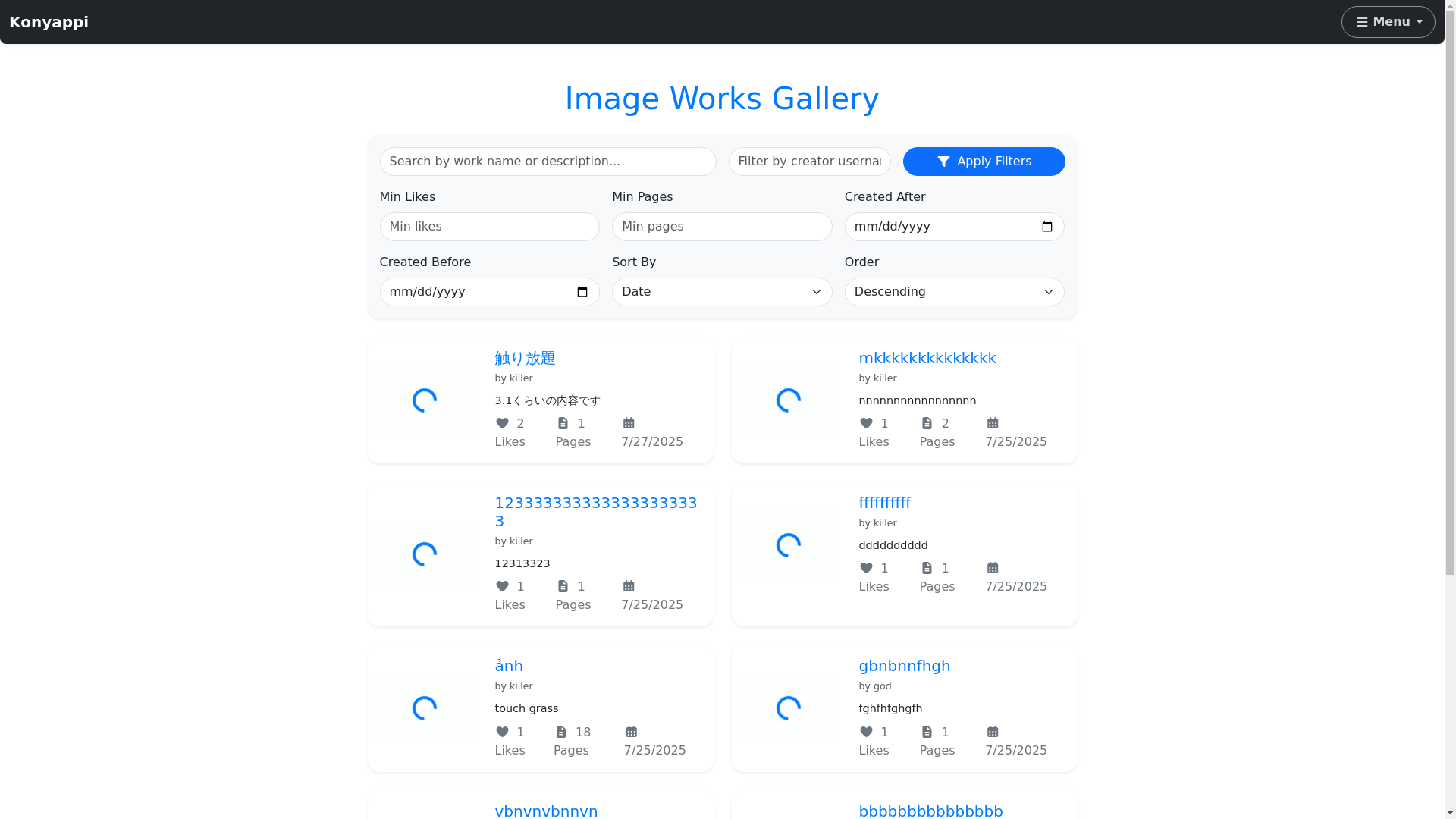Expand the Sort By Date dropdown
The width and height of the screenshot is (1456, 819).
click(722, 292)
